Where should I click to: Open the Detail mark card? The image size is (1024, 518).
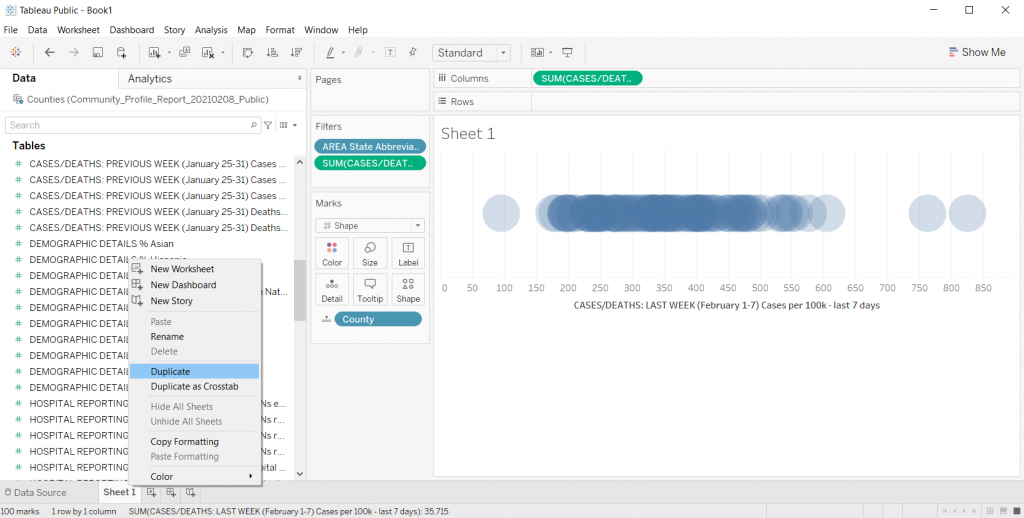tap(332, 290)
